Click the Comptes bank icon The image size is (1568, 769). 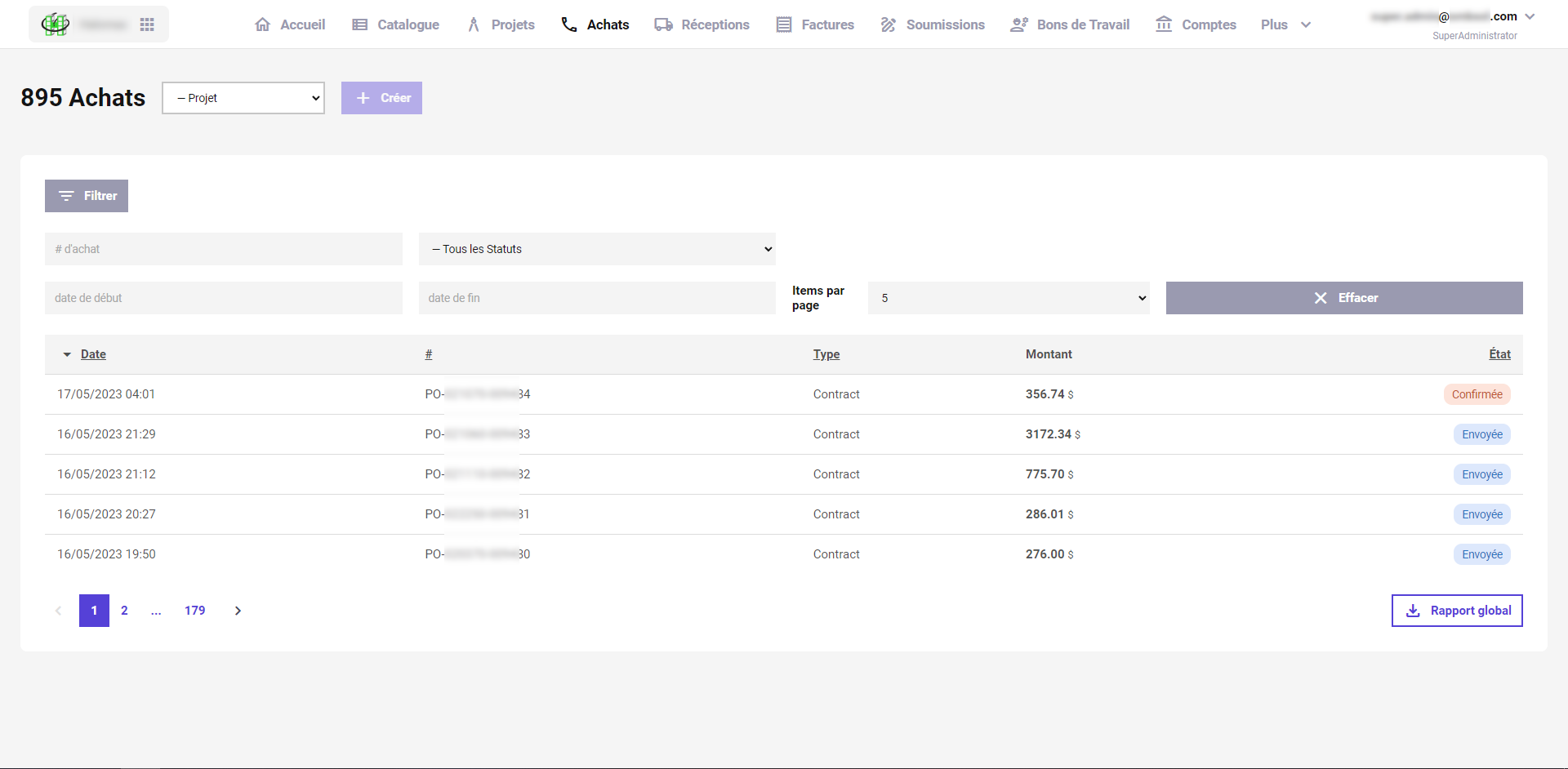(1163, 24)
